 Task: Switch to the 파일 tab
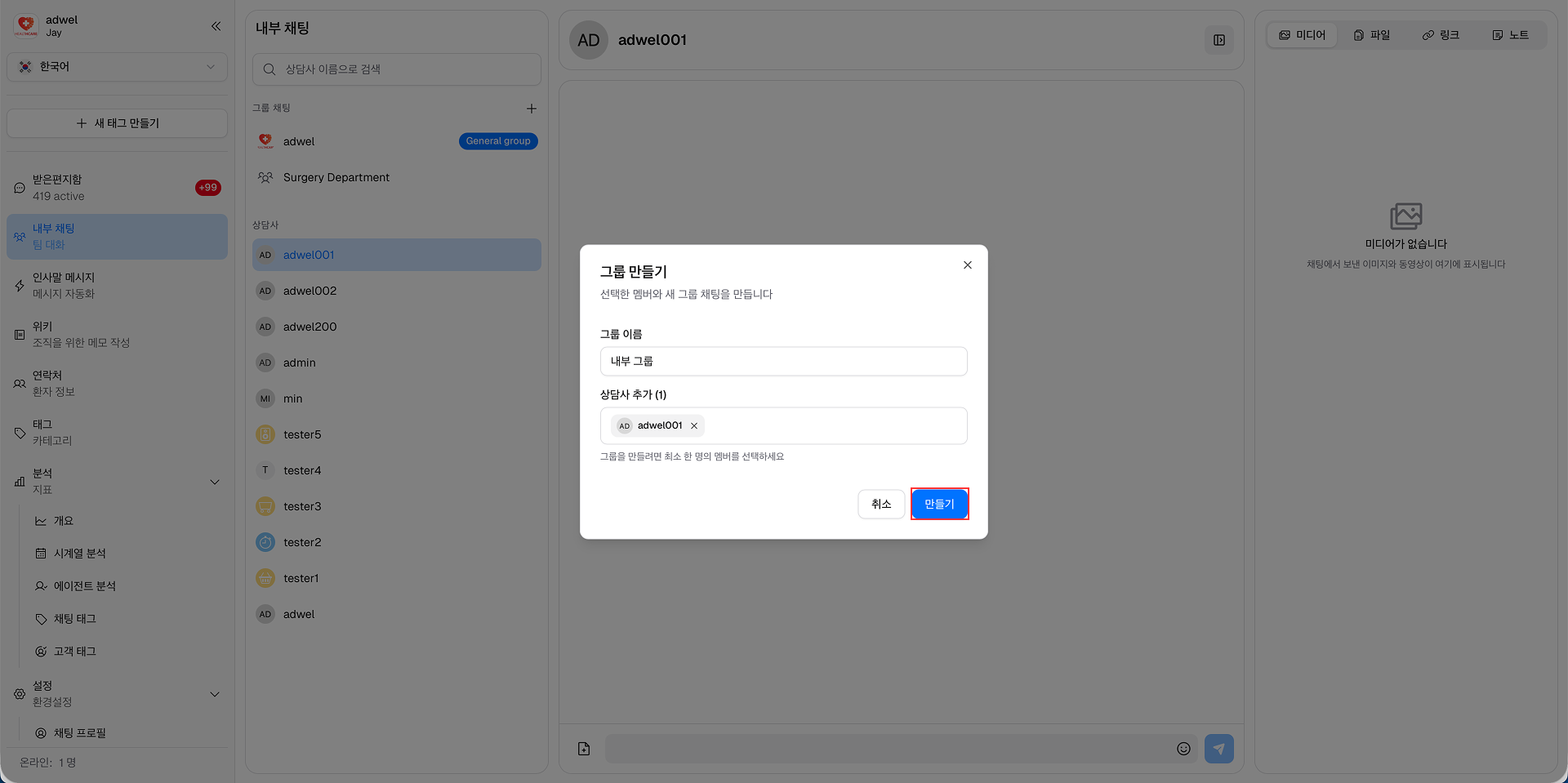tap(1372, 34)
